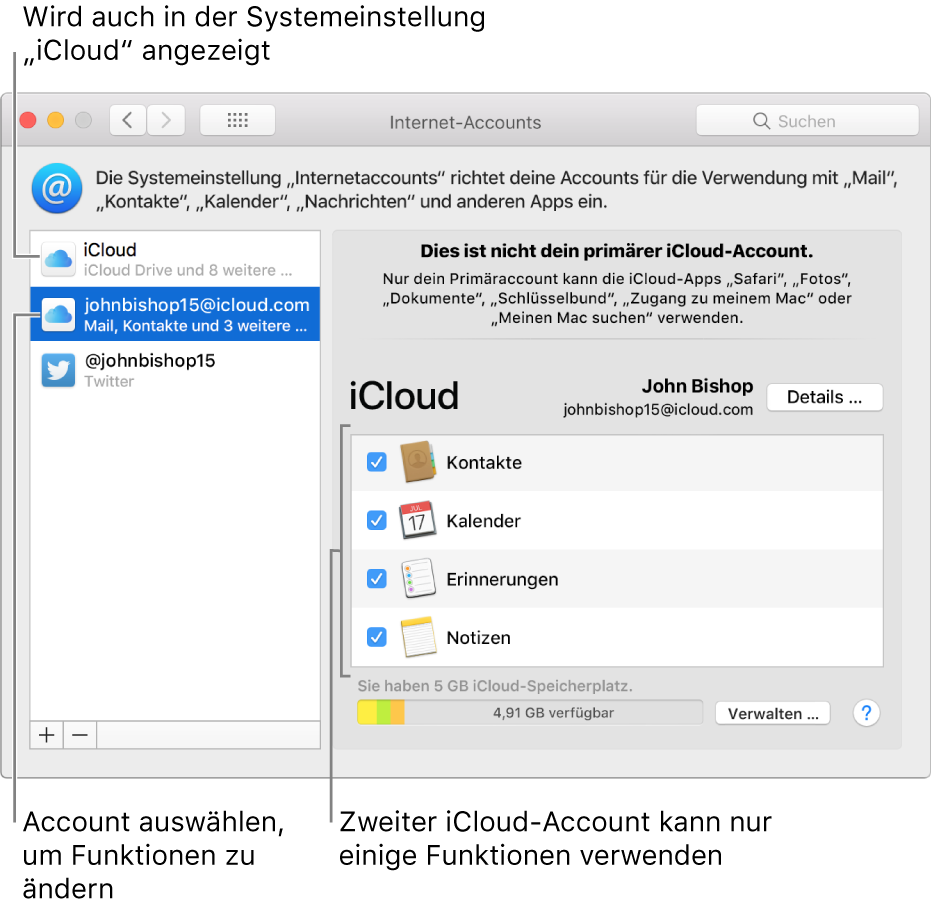
Task: Click the large iCloud heading
Action: click(404, 395)
